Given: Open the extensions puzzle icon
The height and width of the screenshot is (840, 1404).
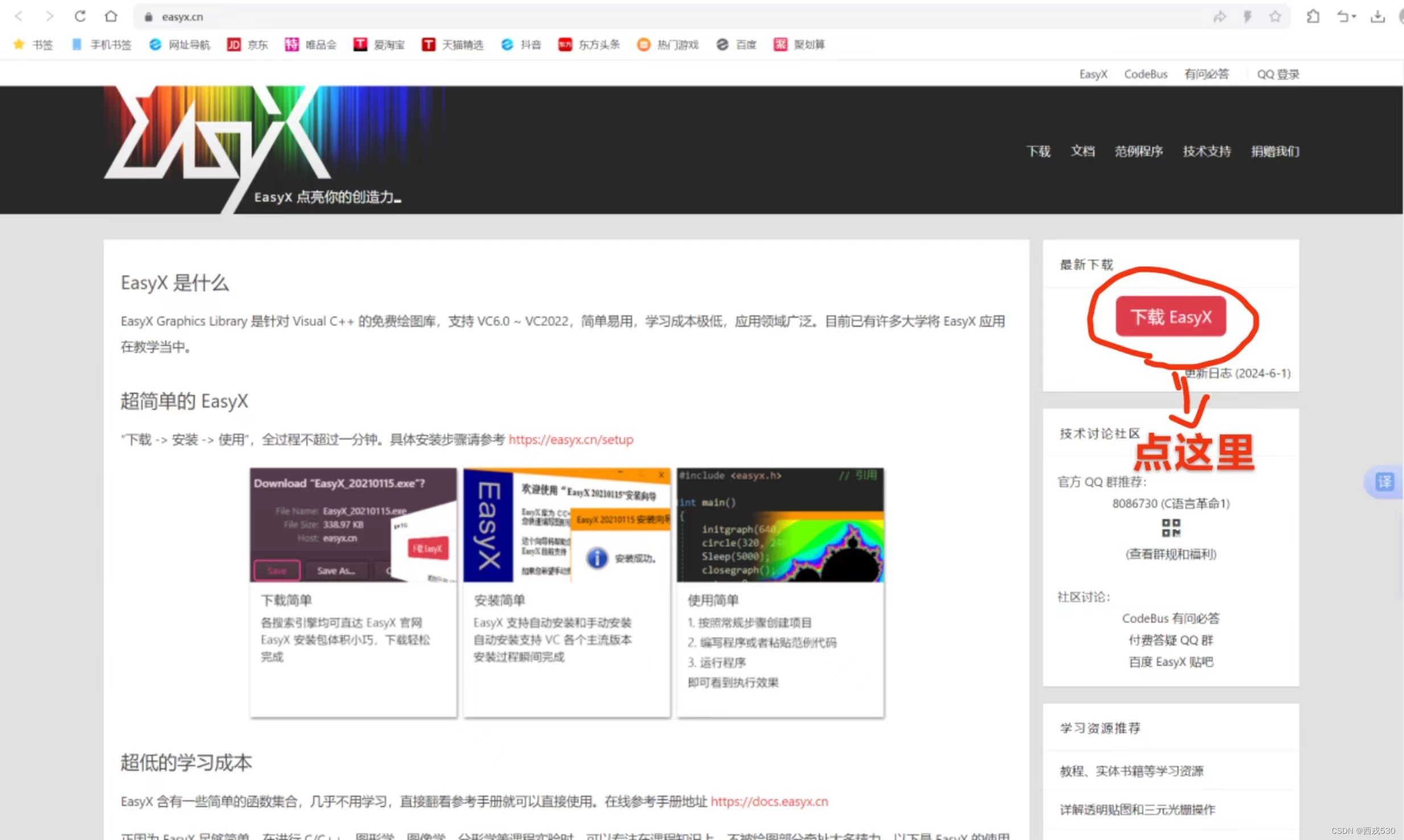Looking at the screenshot, I should [1313, 17].
